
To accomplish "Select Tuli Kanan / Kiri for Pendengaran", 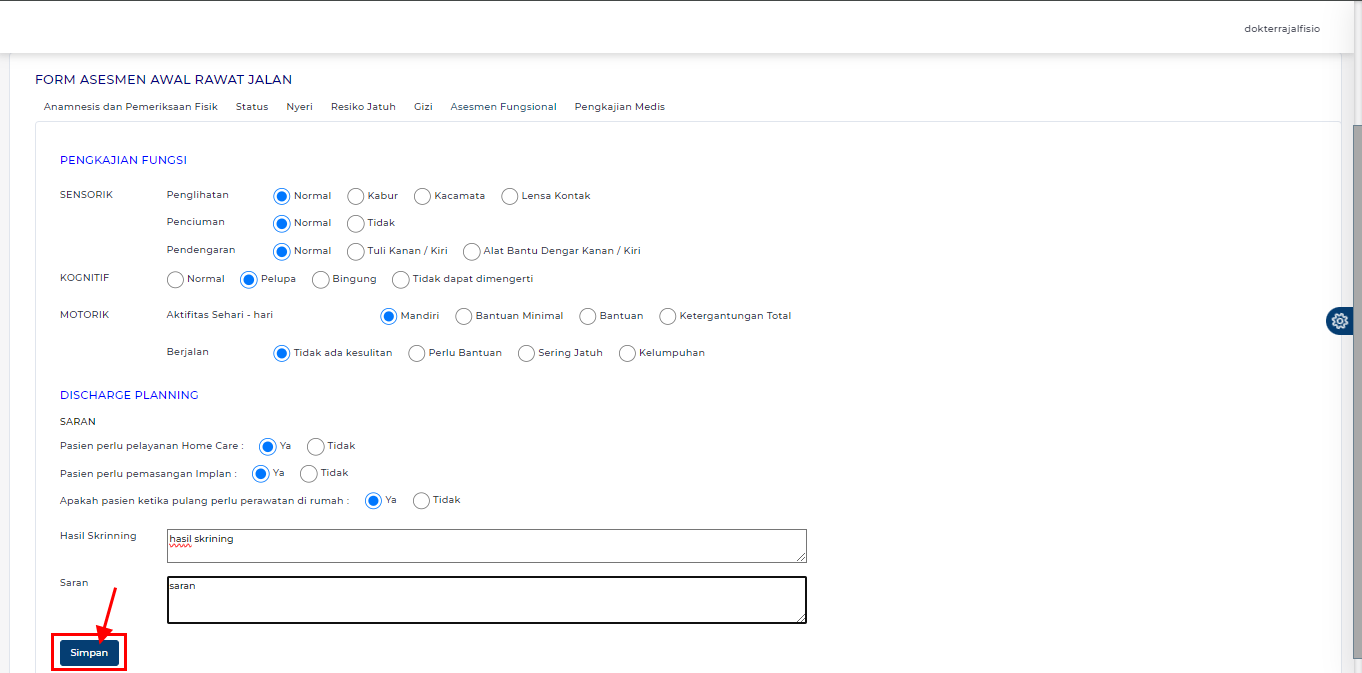I will tap(356, 252).
